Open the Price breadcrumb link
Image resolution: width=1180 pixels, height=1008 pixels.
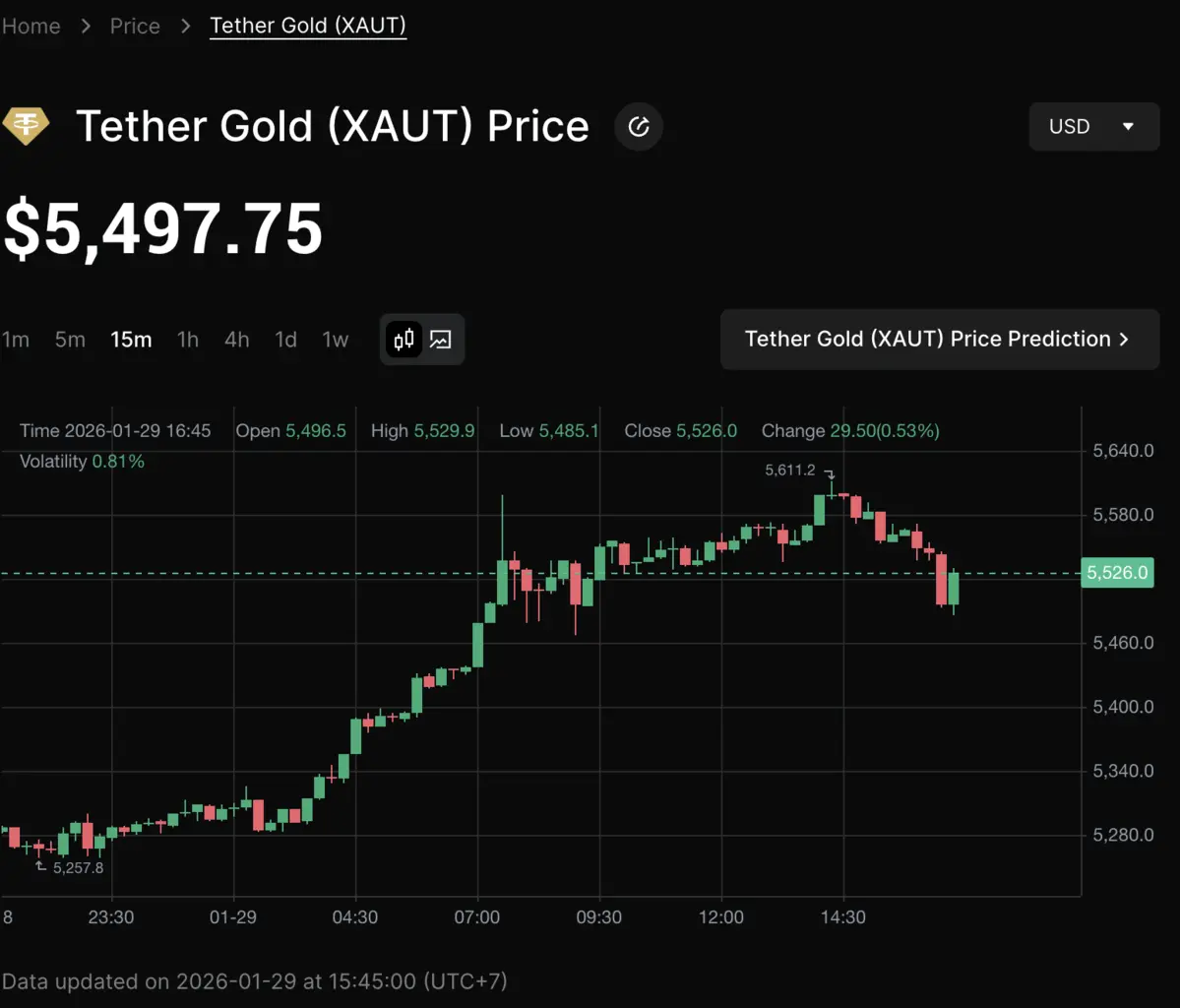pyautogui.click(x=135, y=26)
